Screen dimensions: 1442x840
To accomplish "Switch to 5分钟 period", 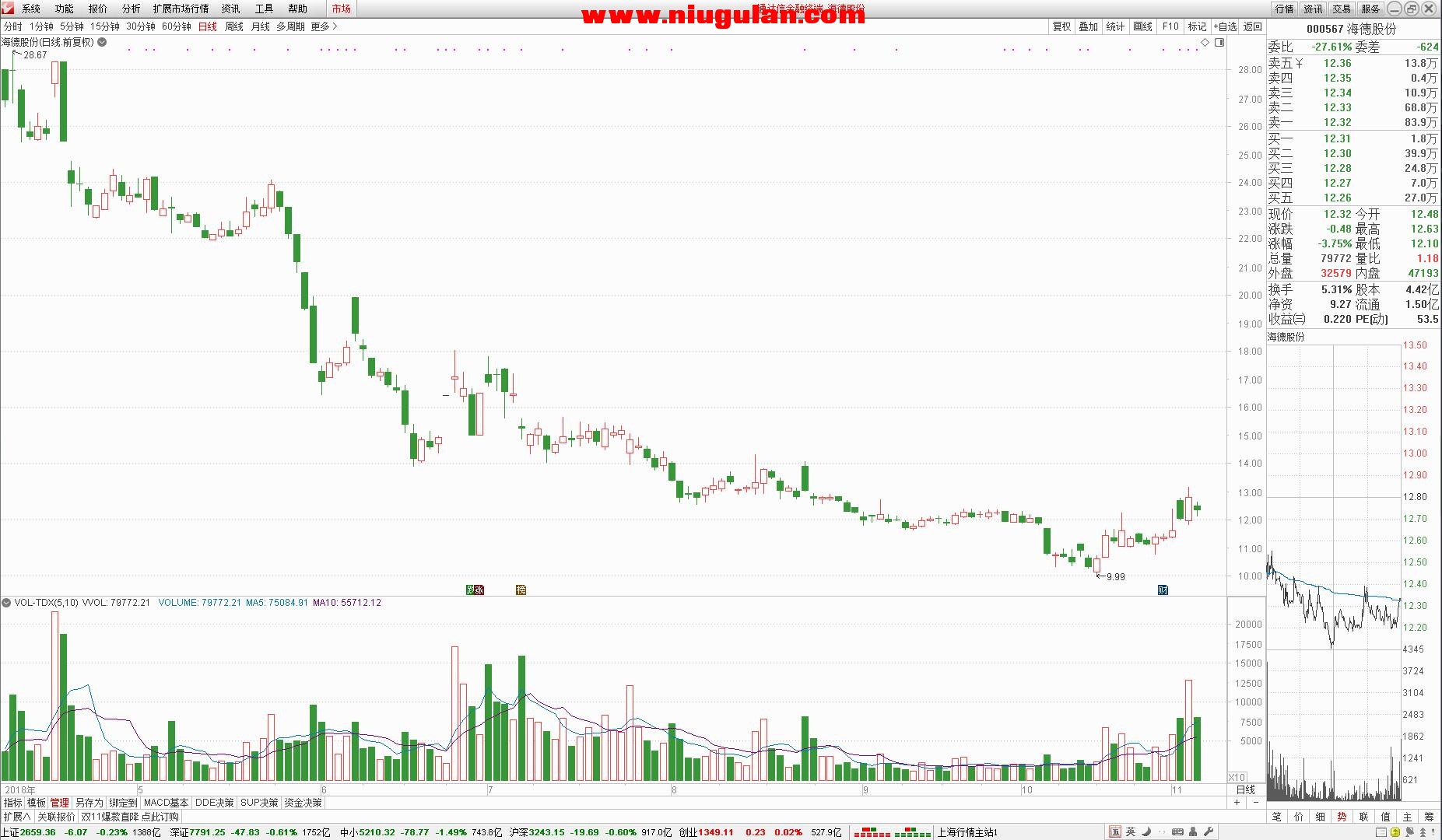I will click(72, 26).
